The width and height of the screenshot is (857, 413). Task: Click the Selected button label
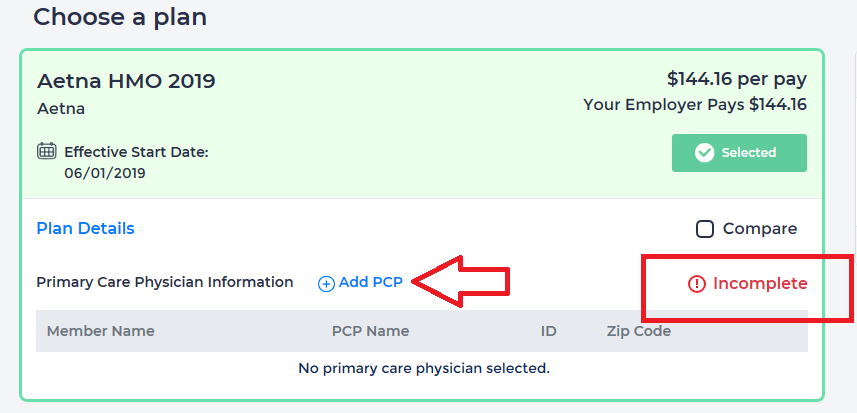point(749,153)
